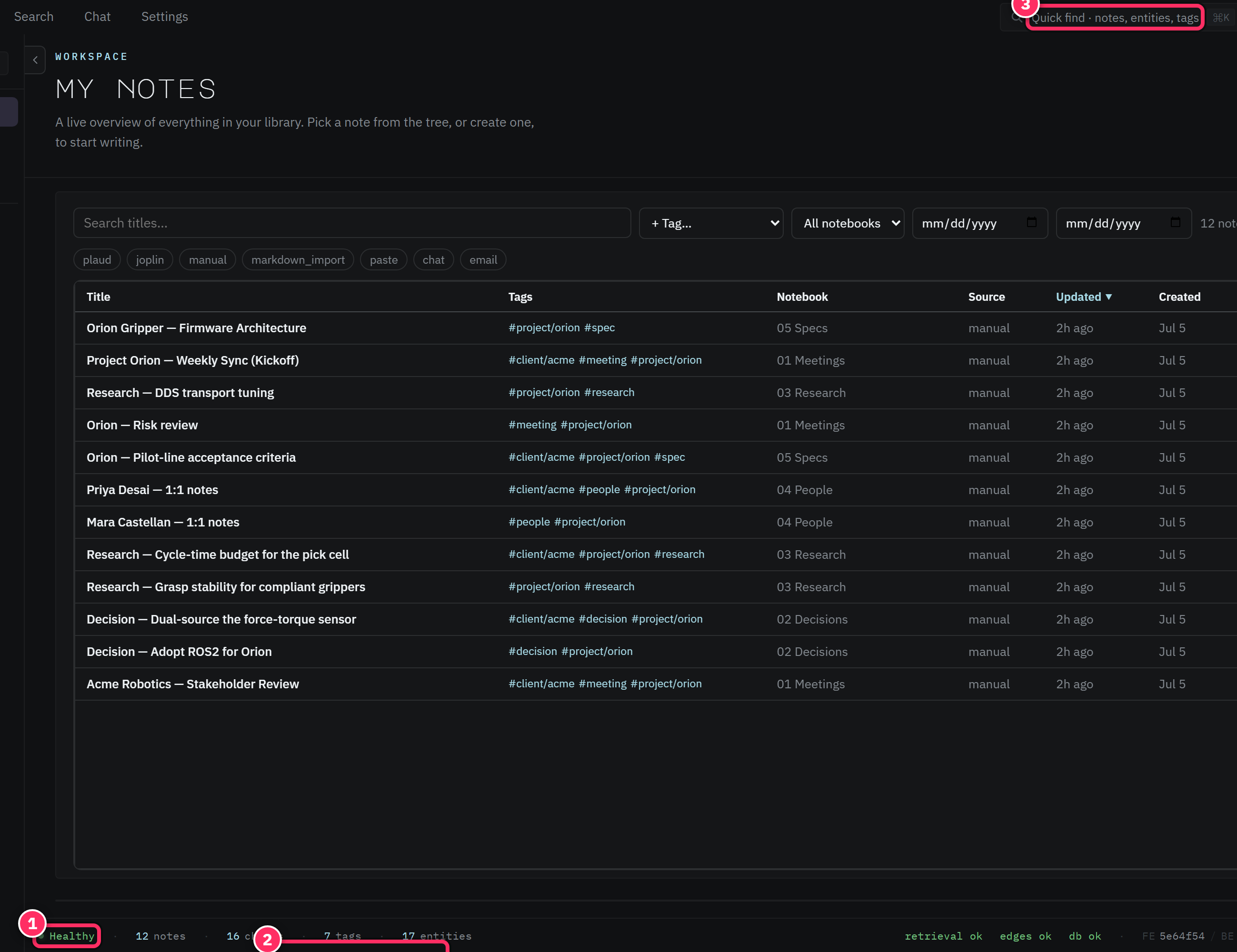This screenshot has height=952, width=1237.
Task: Click the 'db ok' status entry
Action: pos(1085,935)
